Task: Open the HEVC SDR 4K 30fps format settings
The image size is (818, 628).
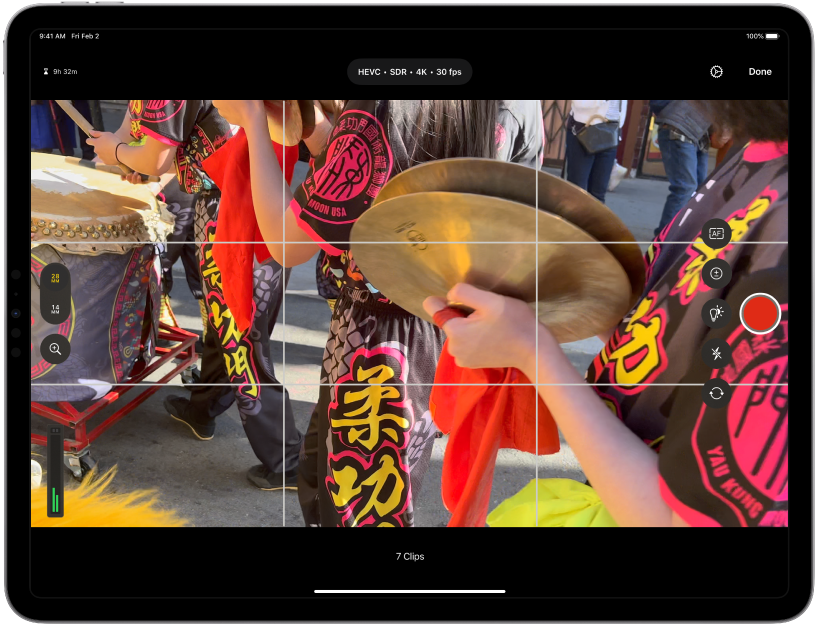Action: pyautogui.click(x=407, y=71)
